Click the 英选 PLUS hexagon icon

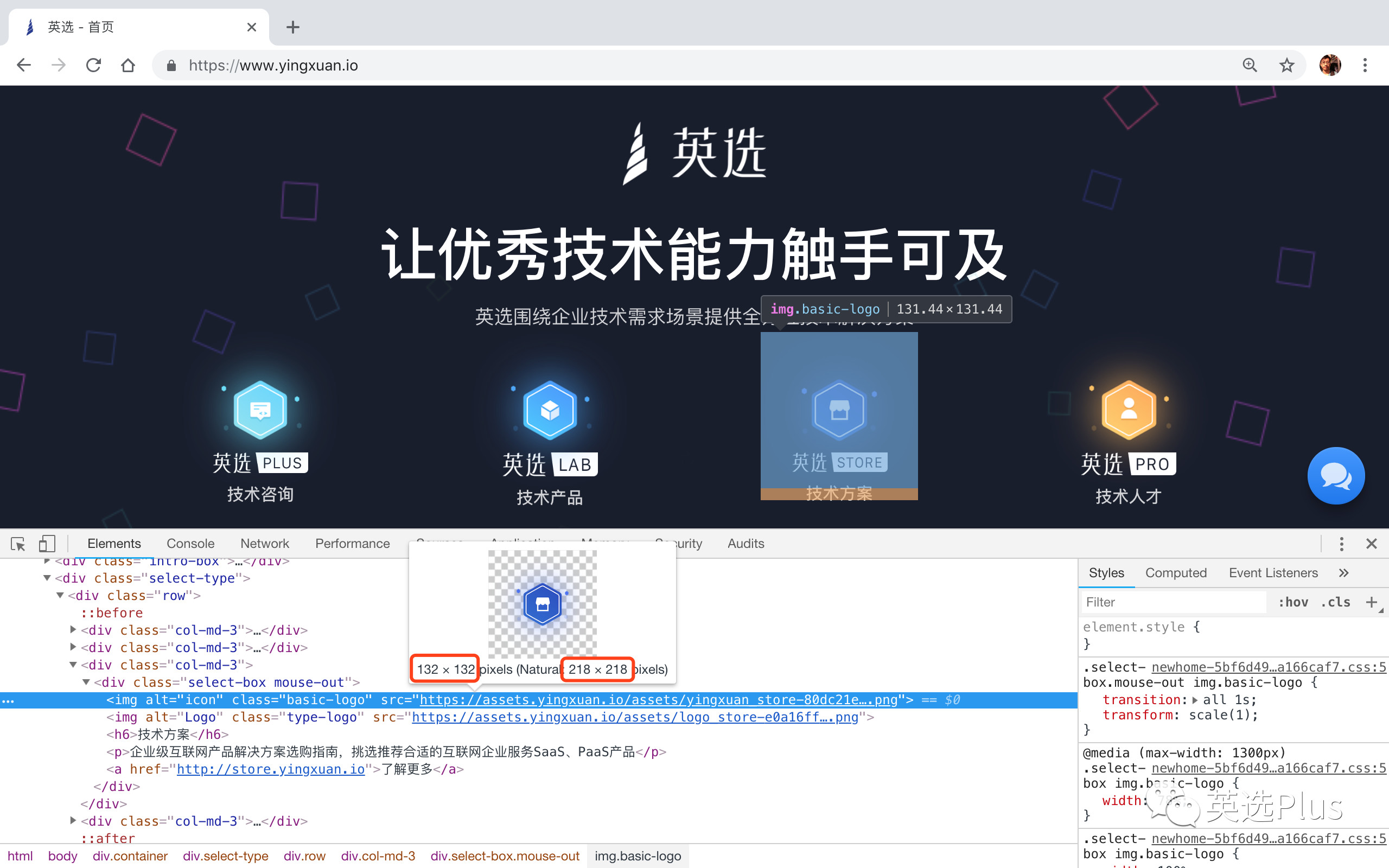click(260, 410)
